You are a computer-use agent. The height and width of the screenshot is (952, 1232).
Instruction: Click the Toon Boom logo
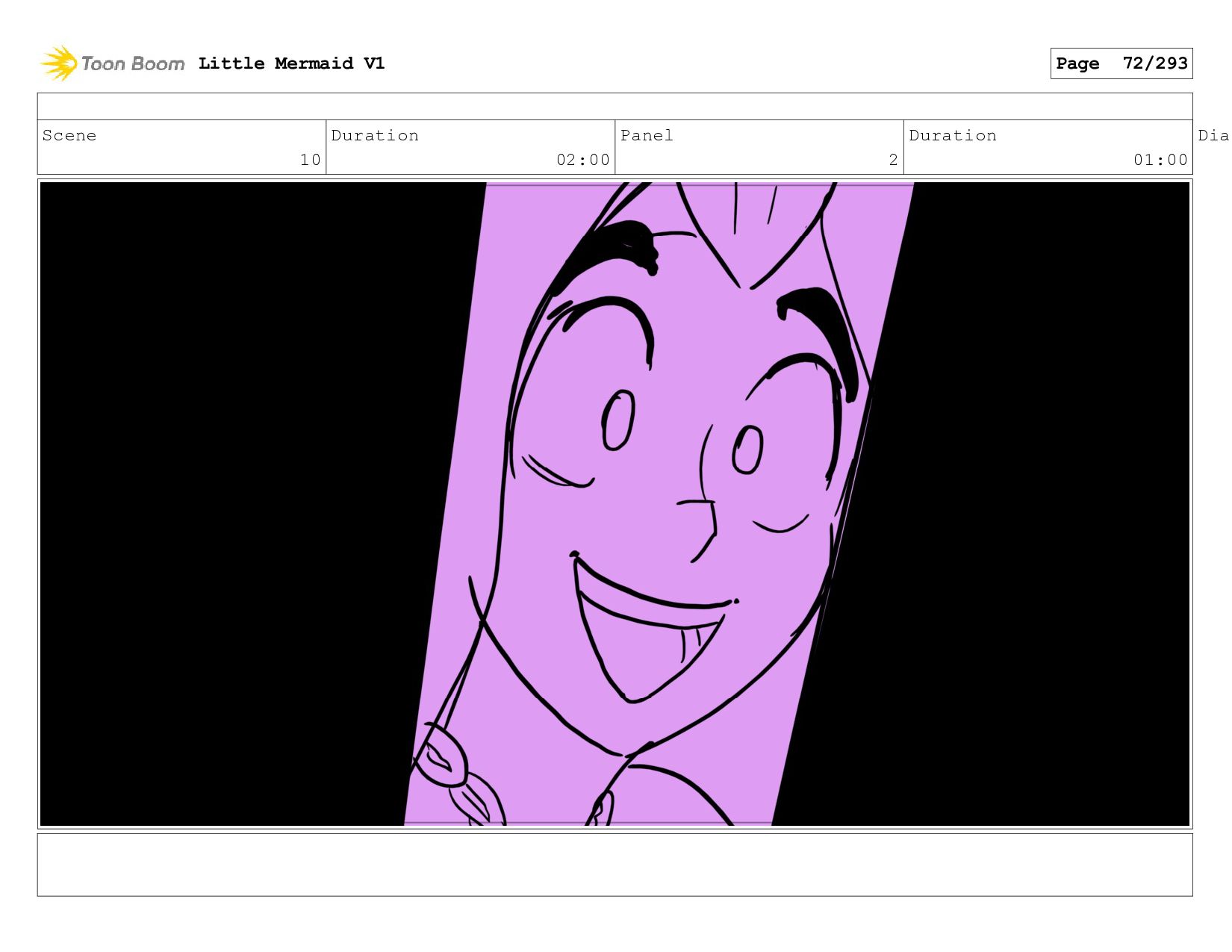point(112,63)
